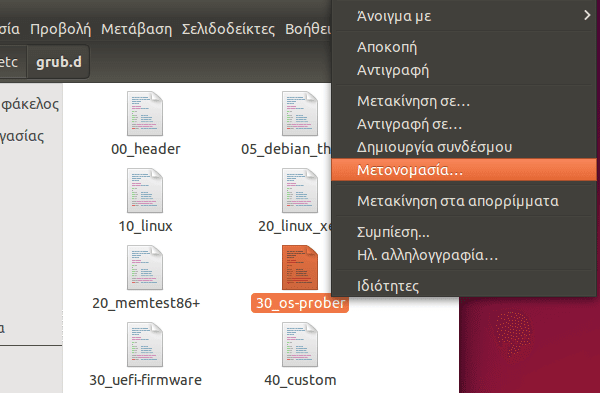The height and width of the screenshot is (393, 600).
Task: Select the 40_custom file icon
Action: (300, 344)
